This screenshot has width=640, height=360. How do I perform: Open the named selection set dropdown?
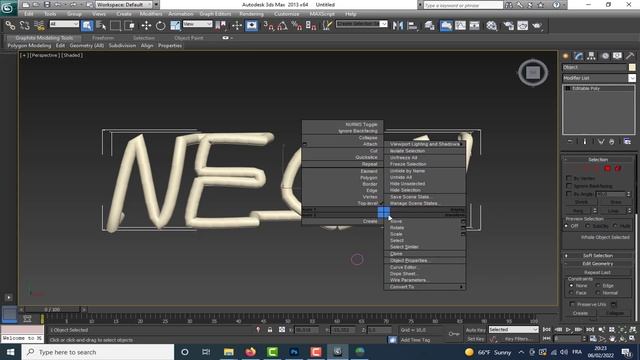(x=362, y=24)
